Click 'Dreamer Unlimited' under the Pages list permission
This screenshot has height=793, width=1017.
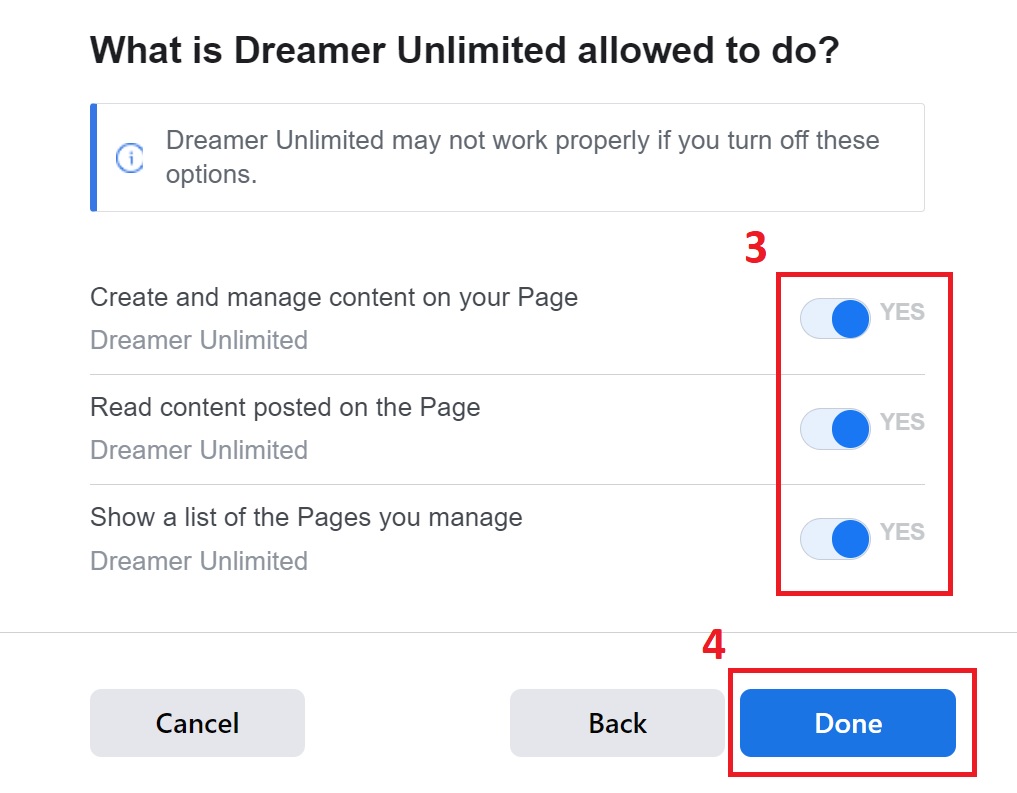[x=199, y=562]
